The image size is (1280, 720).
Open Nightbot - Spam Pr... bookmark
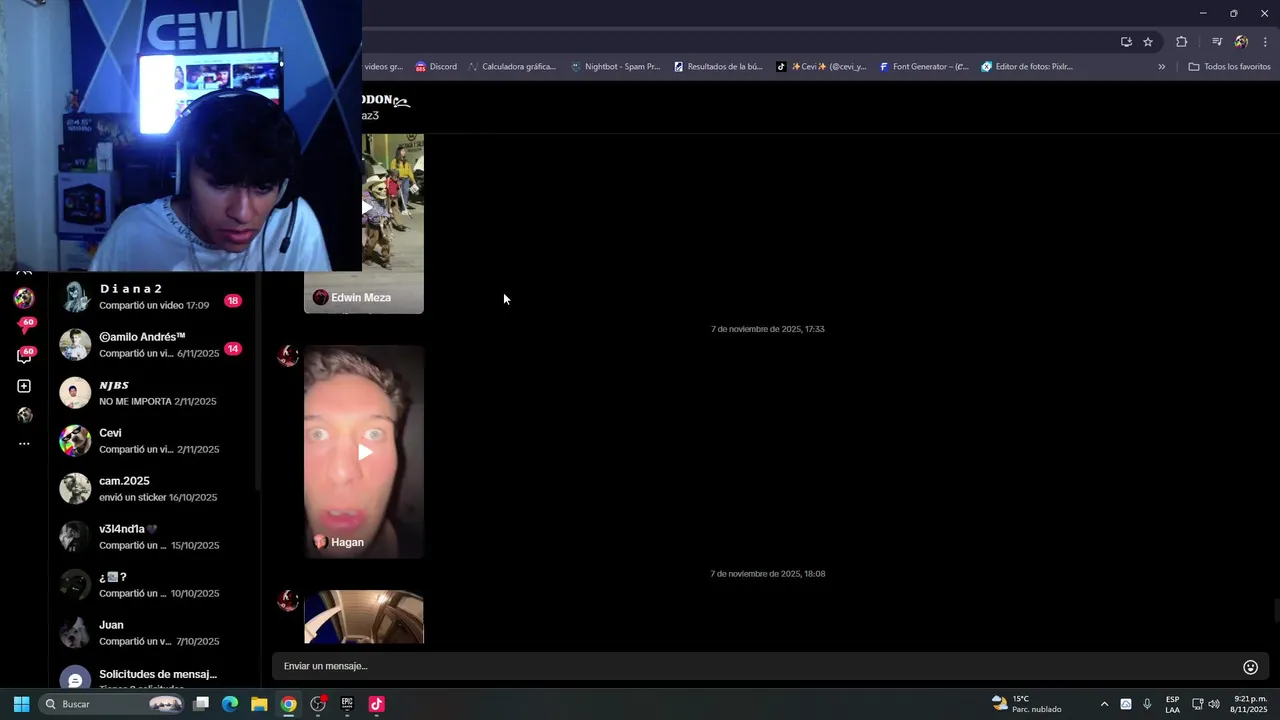click(x=616, y=67)
